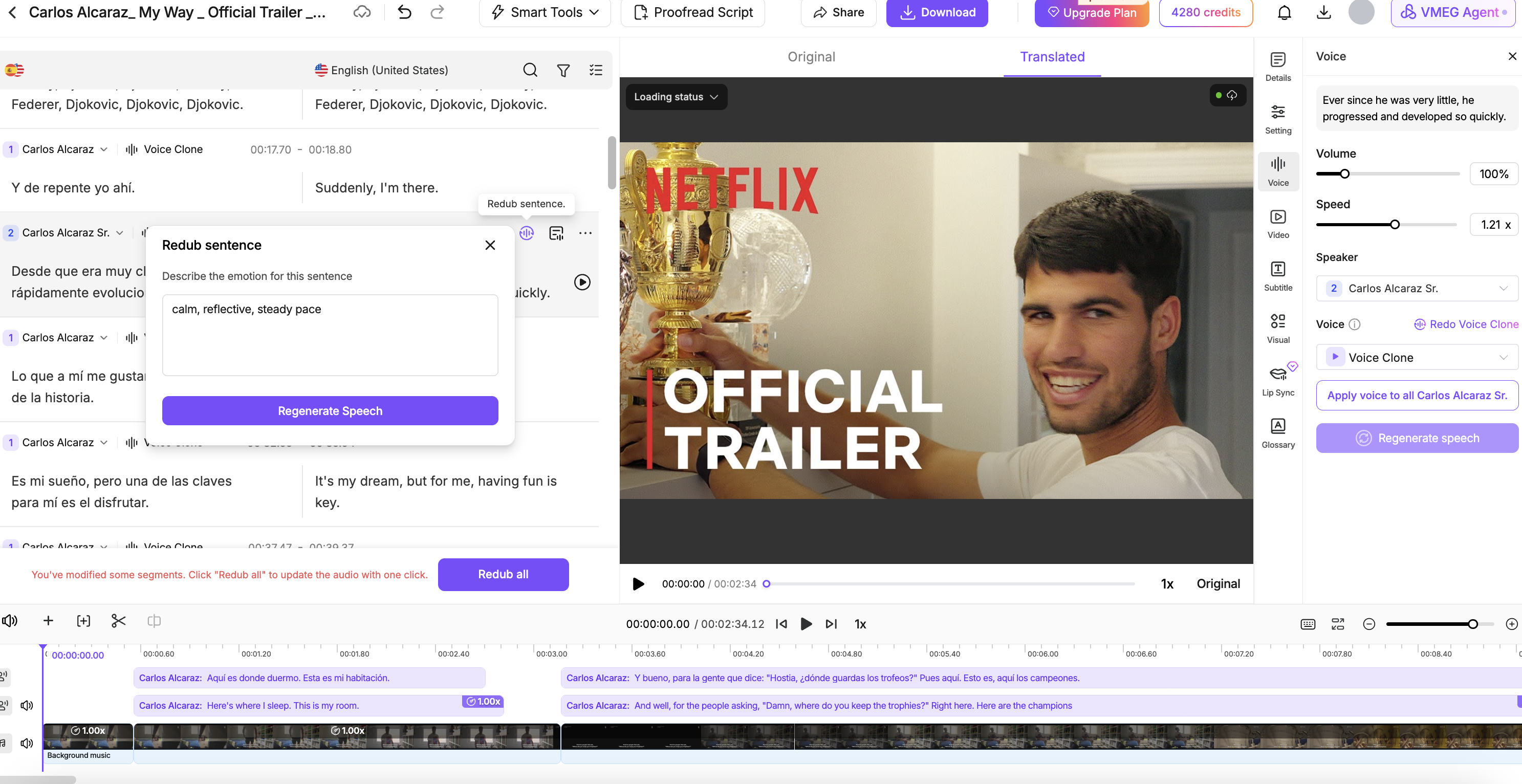Open the Glossary sidebar panel
This screenshot has height=784, width=1522.
[1278, 433]
